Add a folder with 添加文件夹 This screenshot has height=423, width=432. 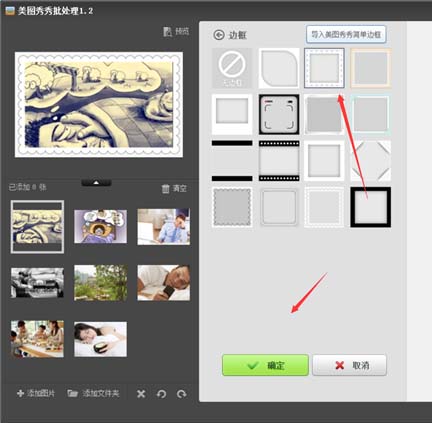pyautogui.click(x=93, y=394)
